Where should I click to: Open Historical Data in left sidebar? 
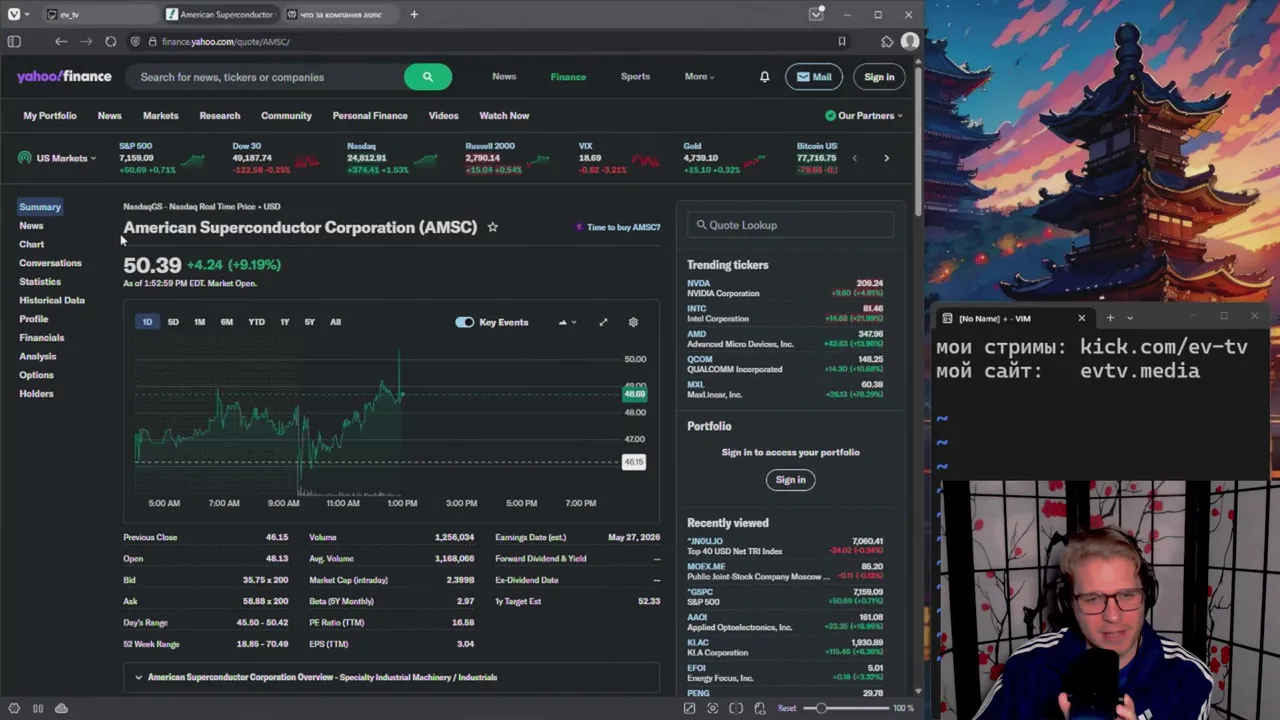(52, 300)
